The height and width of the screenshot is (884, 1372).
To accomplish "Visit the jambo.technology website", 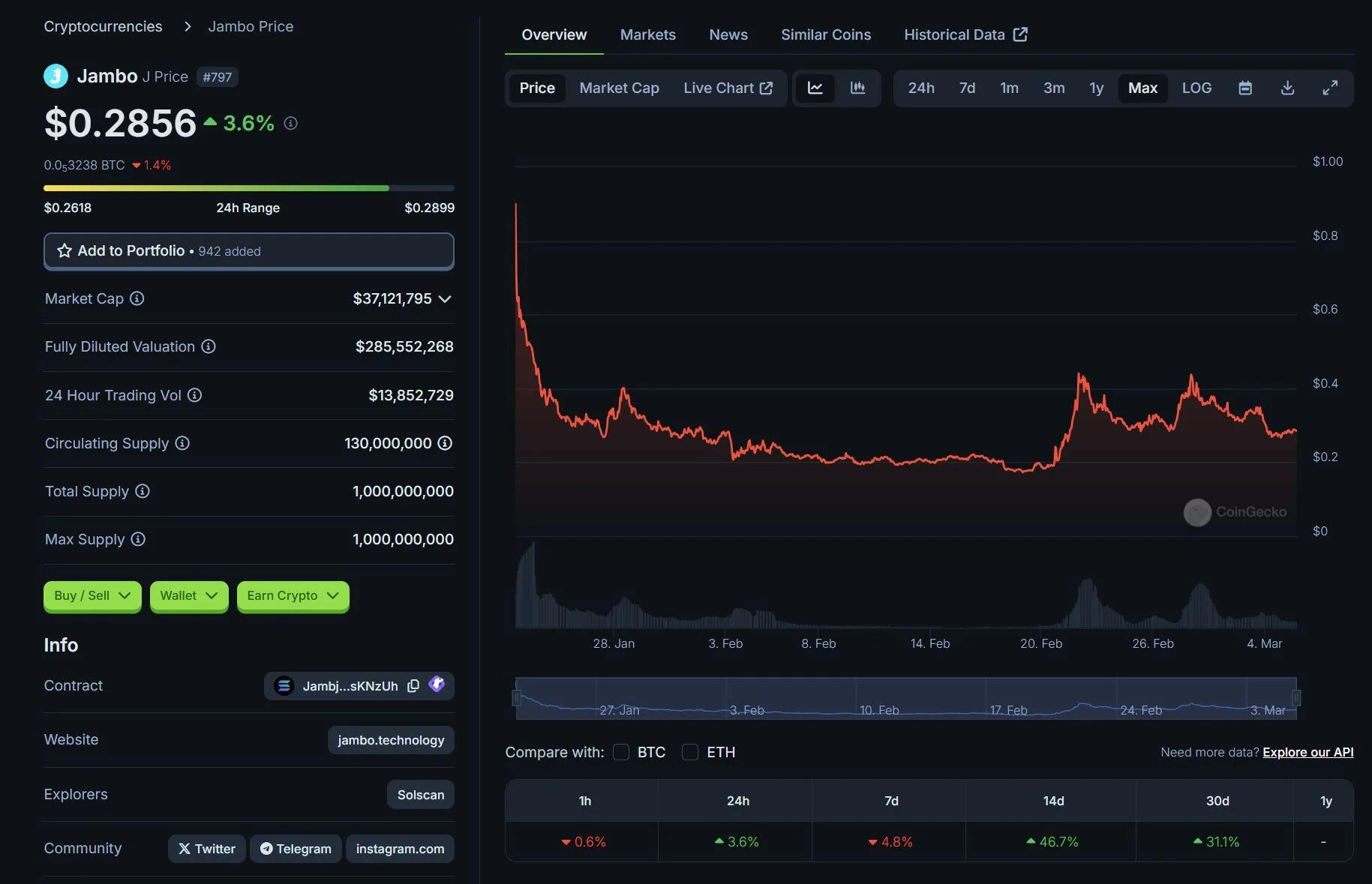I will 390,739.
